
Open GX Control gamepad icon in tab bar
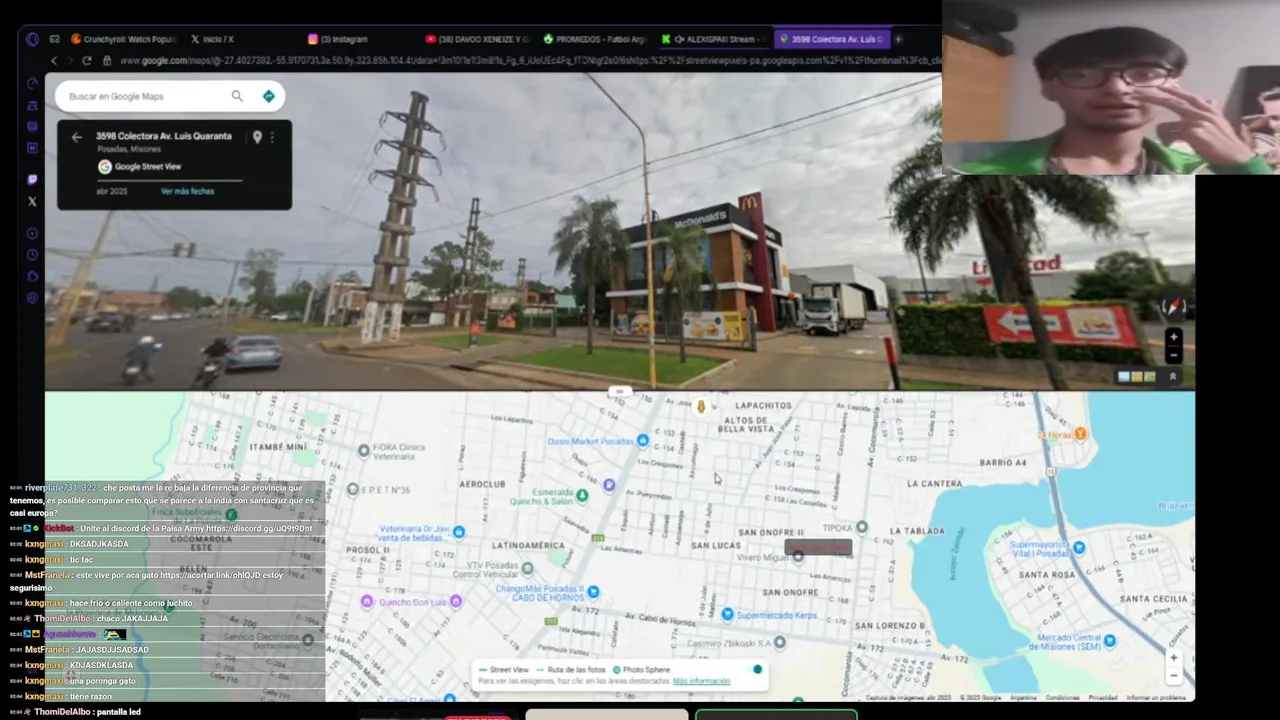tap(54, 39)
